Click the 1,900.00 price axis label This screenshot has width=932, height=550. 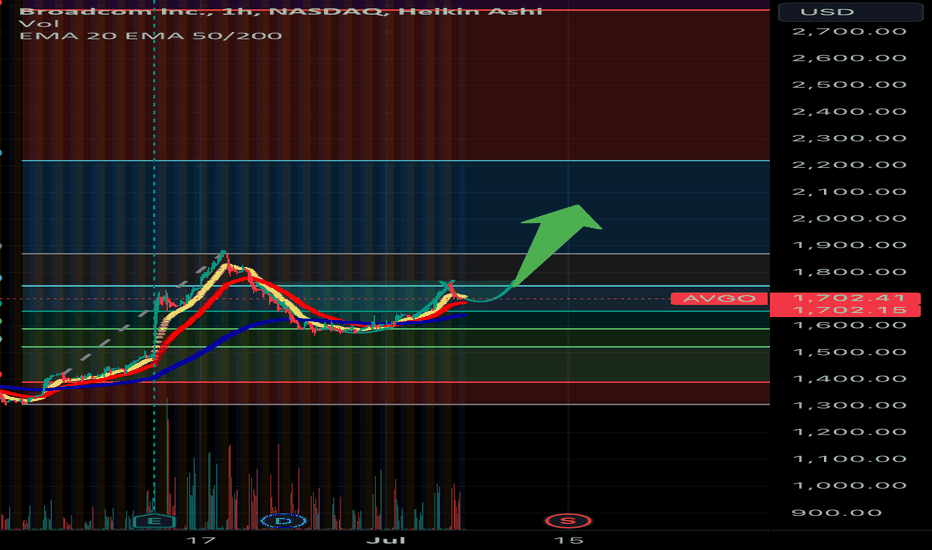pyautogui.click(x=849, y=246)
